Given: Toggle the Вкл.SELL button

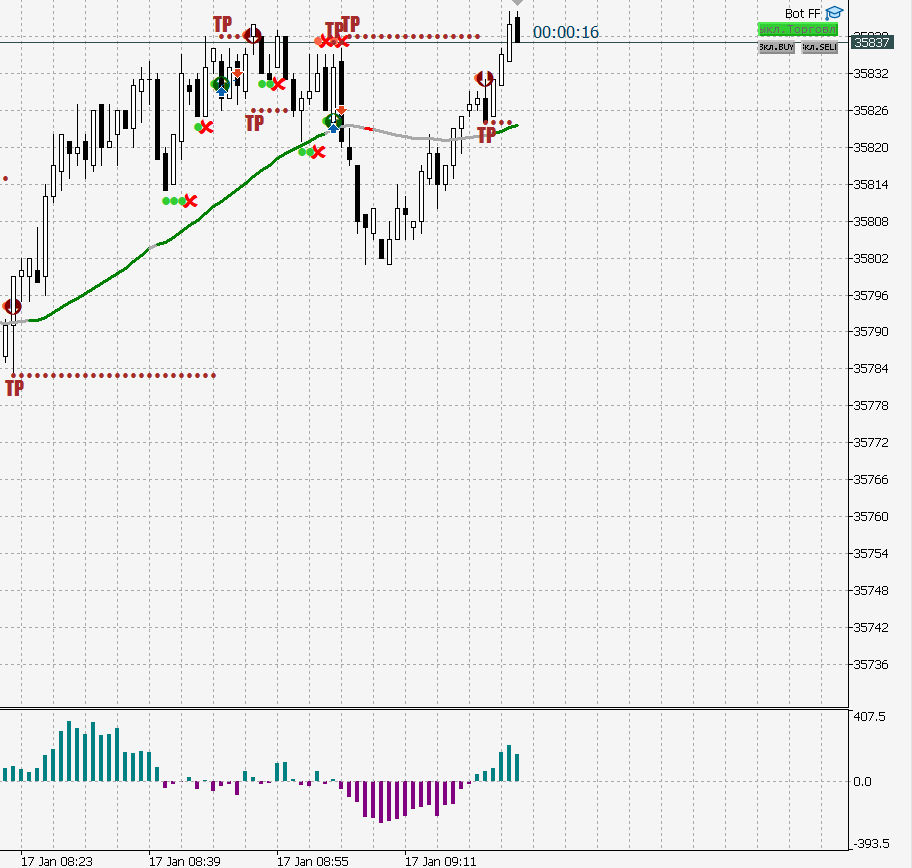Looking at the screenshot, I should click(820, 47).
